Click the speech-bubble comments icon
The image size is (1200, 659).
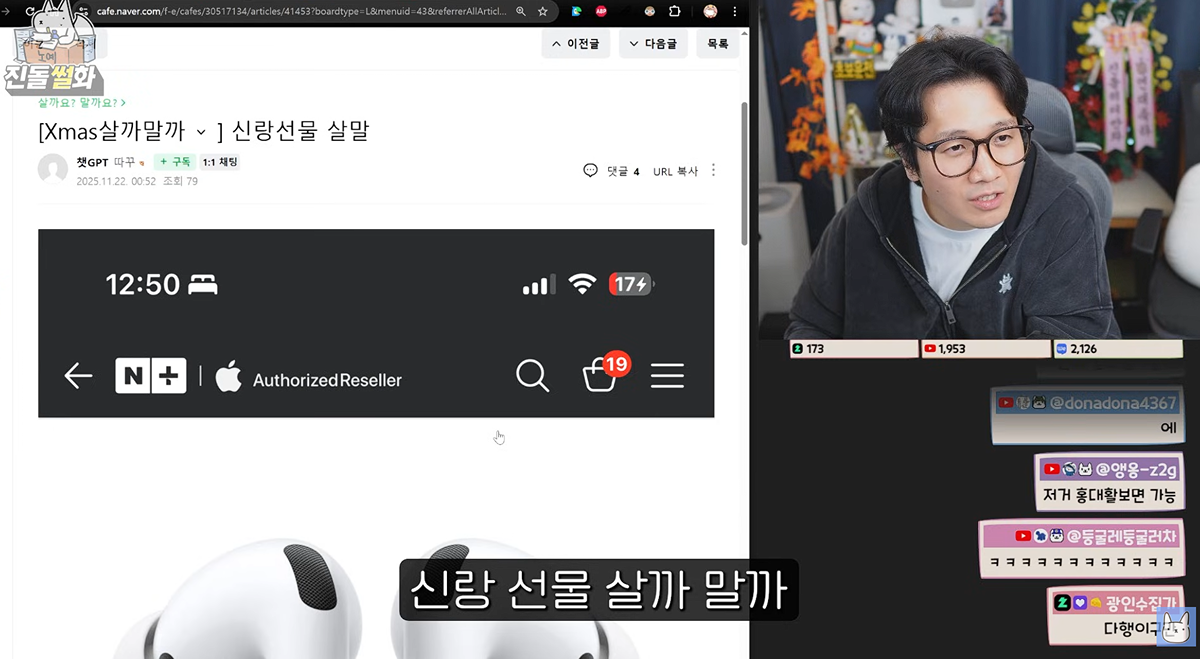590,171
